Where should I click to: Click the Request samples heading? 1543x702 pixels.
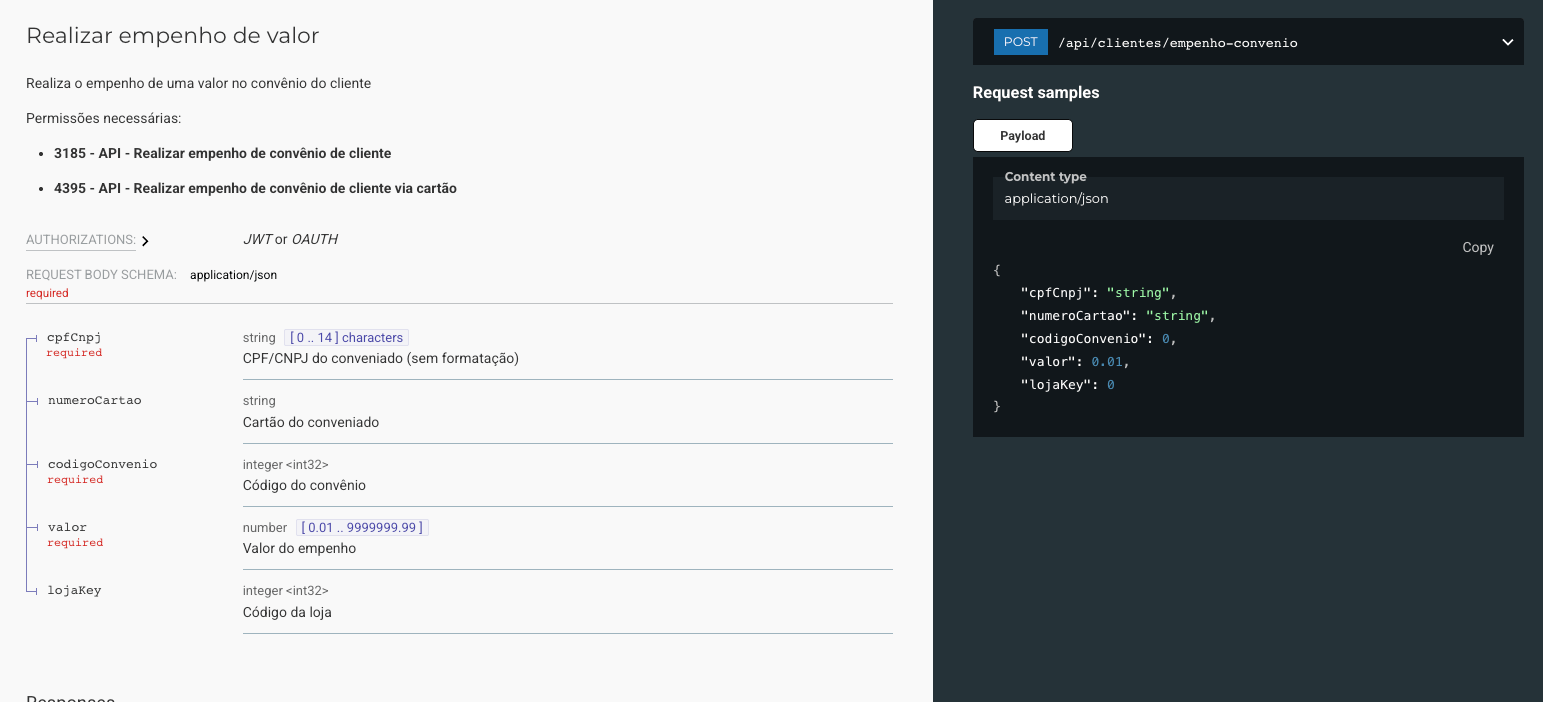click(1036, 92)
